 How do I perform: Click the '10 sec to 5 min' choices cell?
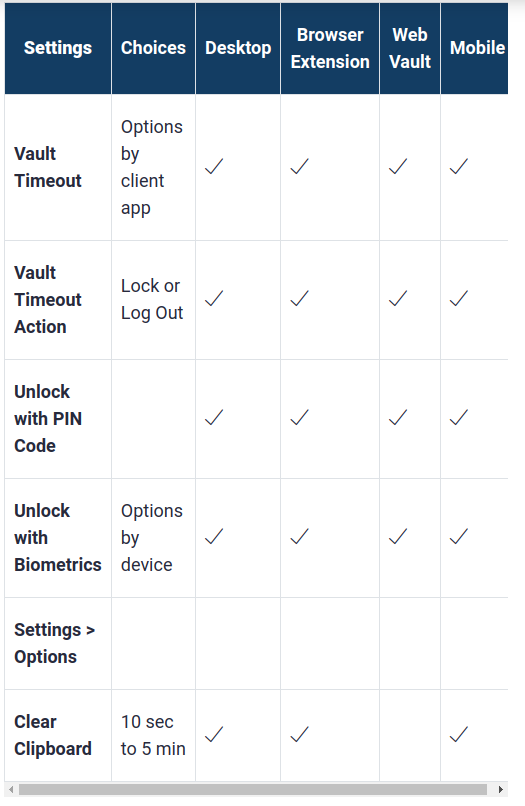point(153,735)
